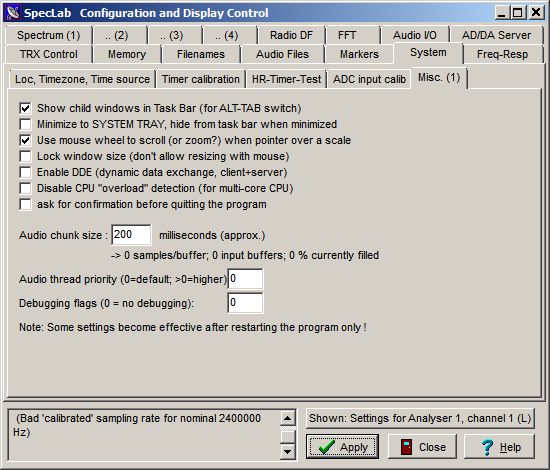Select the ADC input calib subtab
This screenshot has width=550, height=470.
pyautogui.click(x=369, y=79)
